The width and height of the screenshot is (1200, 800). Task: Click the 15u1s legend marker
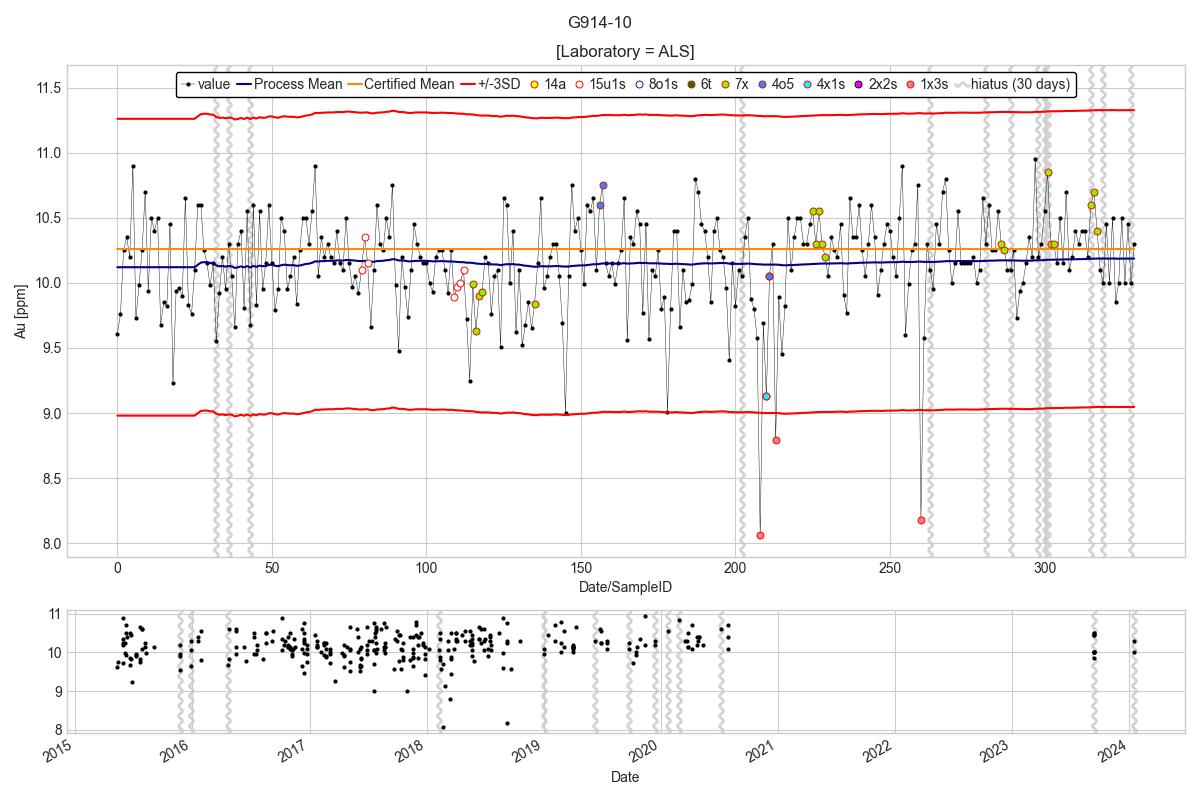(580, 85)
